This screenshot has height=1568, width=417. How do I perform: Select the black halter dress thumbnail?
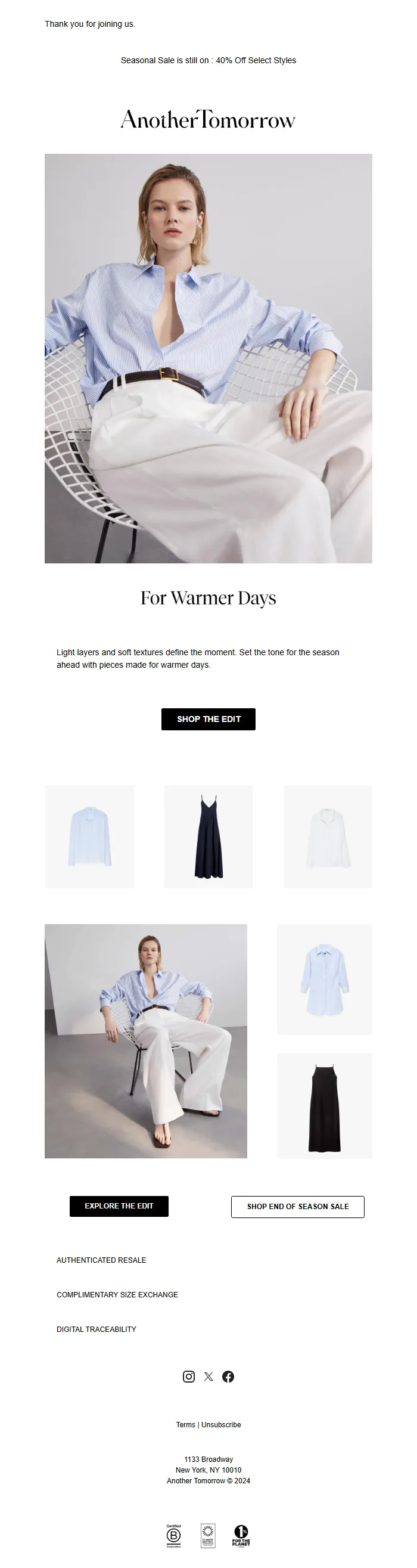325,1106
